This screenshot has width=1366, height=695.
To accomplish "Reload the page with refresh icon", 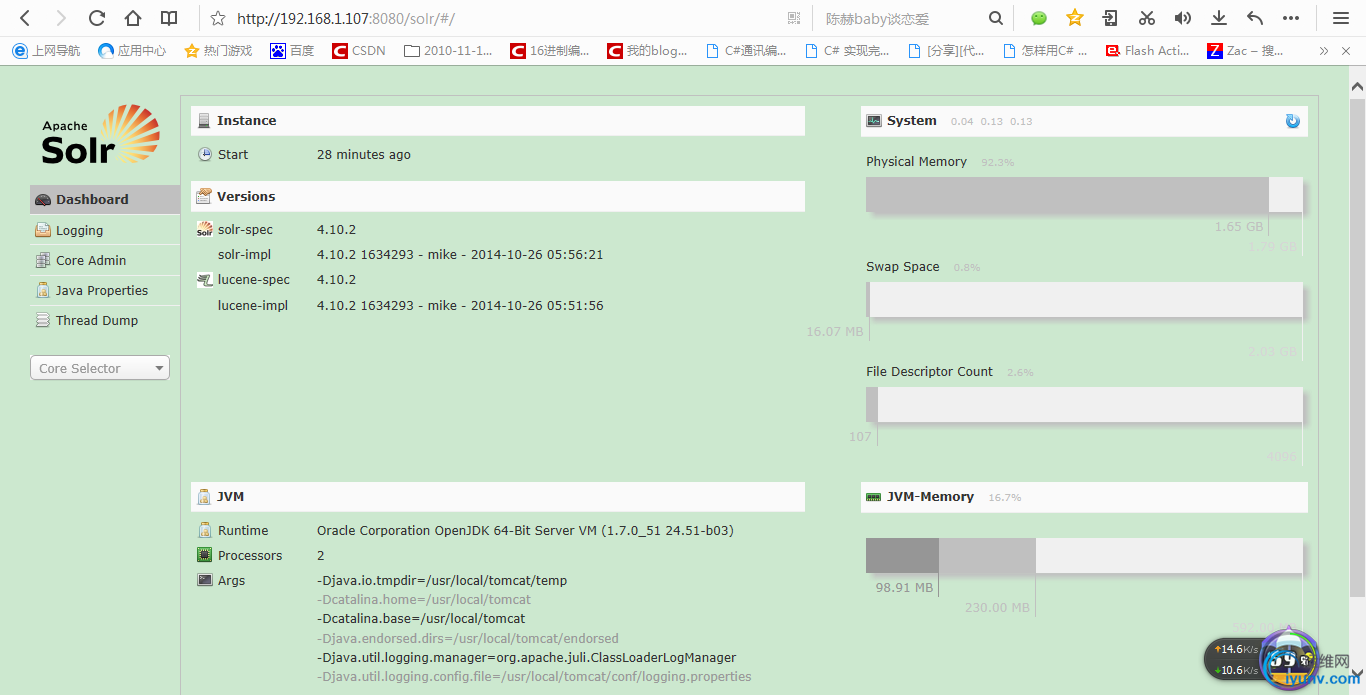I will (97, 18).
